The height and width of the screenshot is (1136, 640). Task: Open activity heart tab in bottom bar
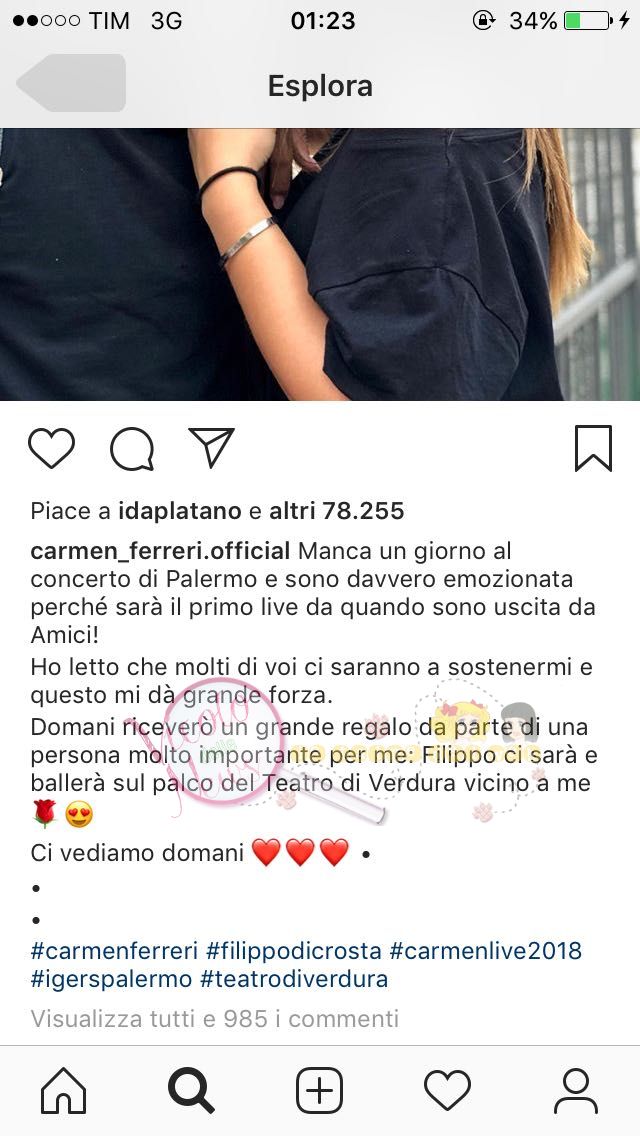tap(447, 1090)
